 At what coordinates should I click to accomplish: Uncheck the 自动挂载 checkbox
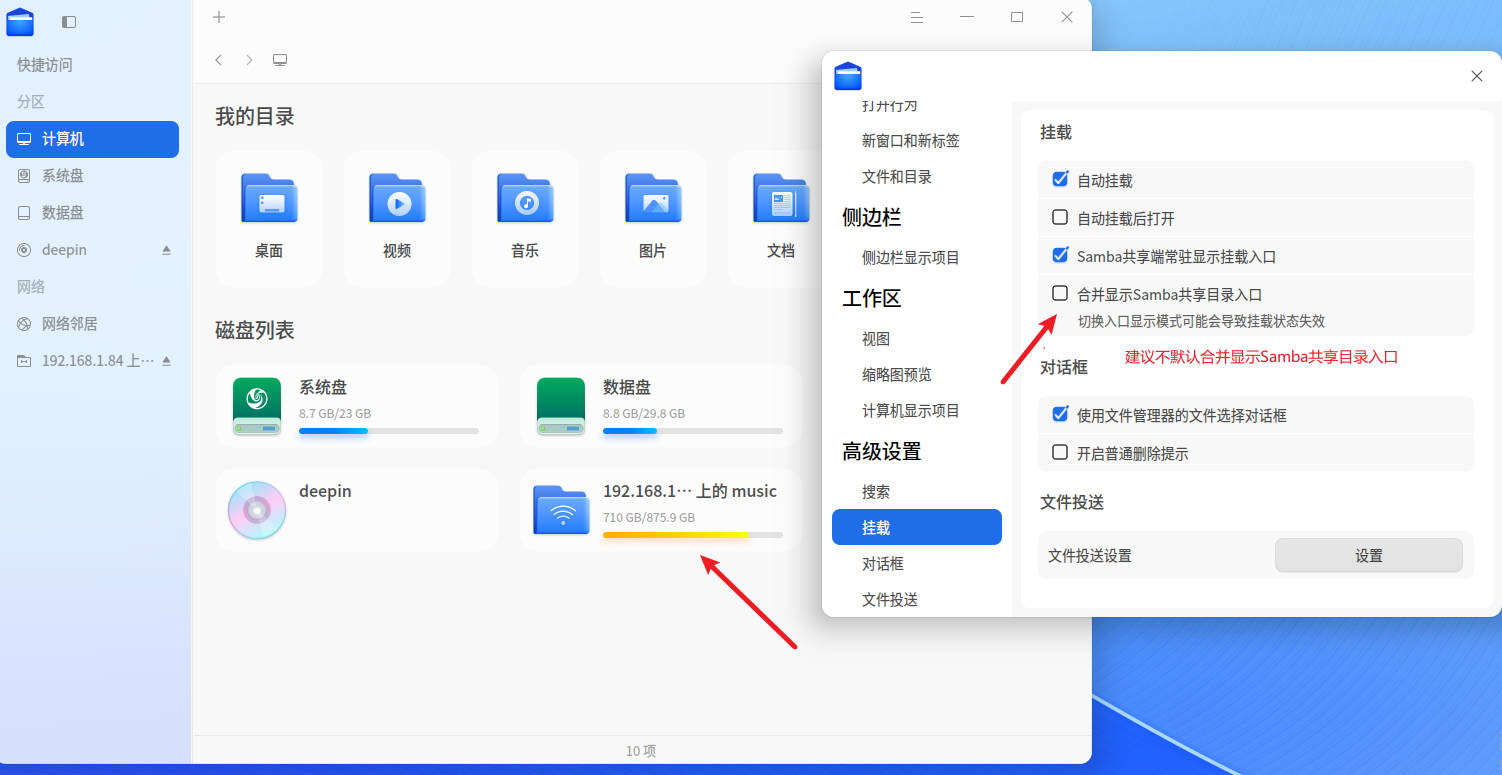pyautogui.click(x=1061, y=180)
